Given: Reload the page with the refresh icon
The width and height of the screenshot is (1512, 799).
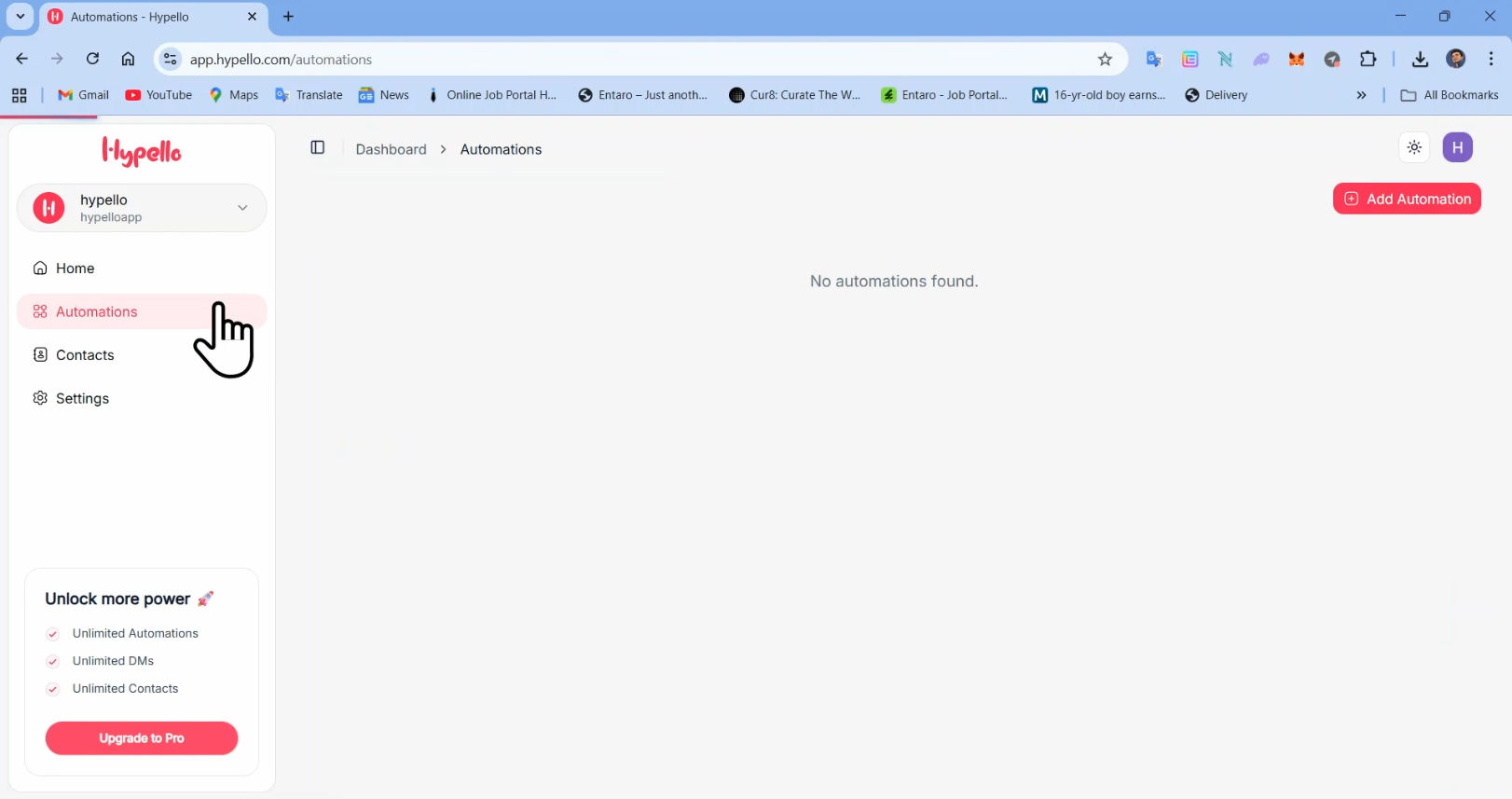Looking at the screenshot, I should (x=92, y=59).
